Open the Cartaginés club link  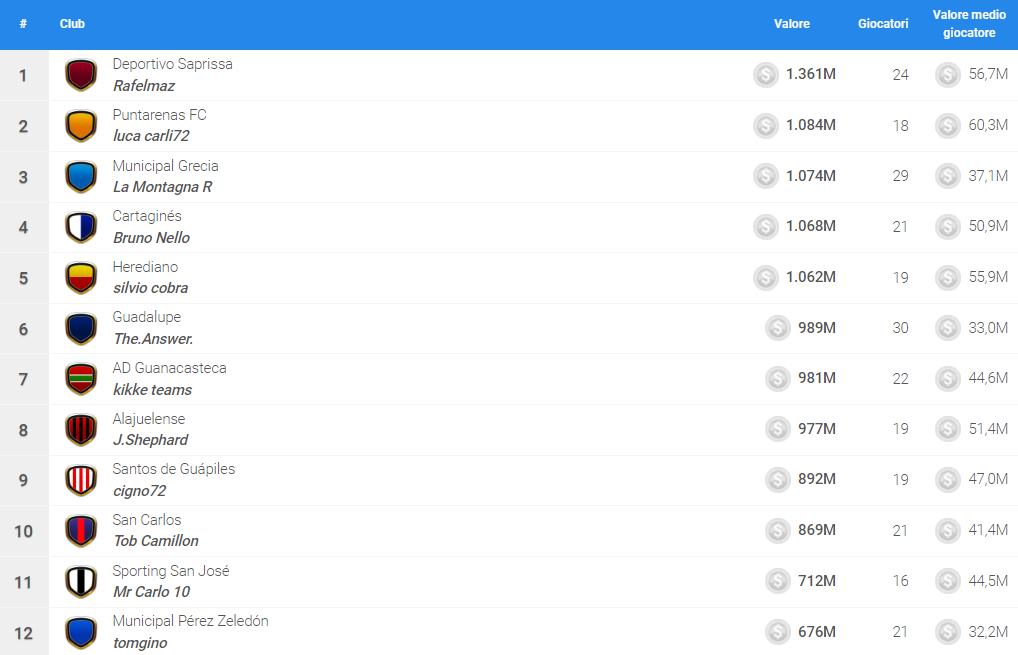(147, 216)
